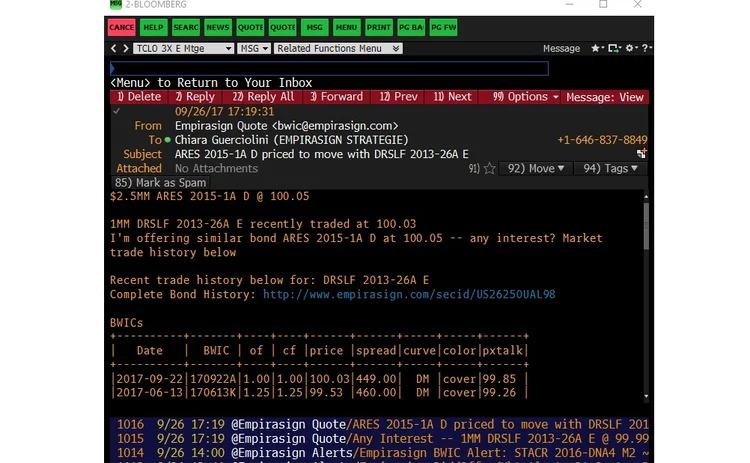Click the red CANCEL key
Viewport: 750px width, 463px height.
[121, 27]
